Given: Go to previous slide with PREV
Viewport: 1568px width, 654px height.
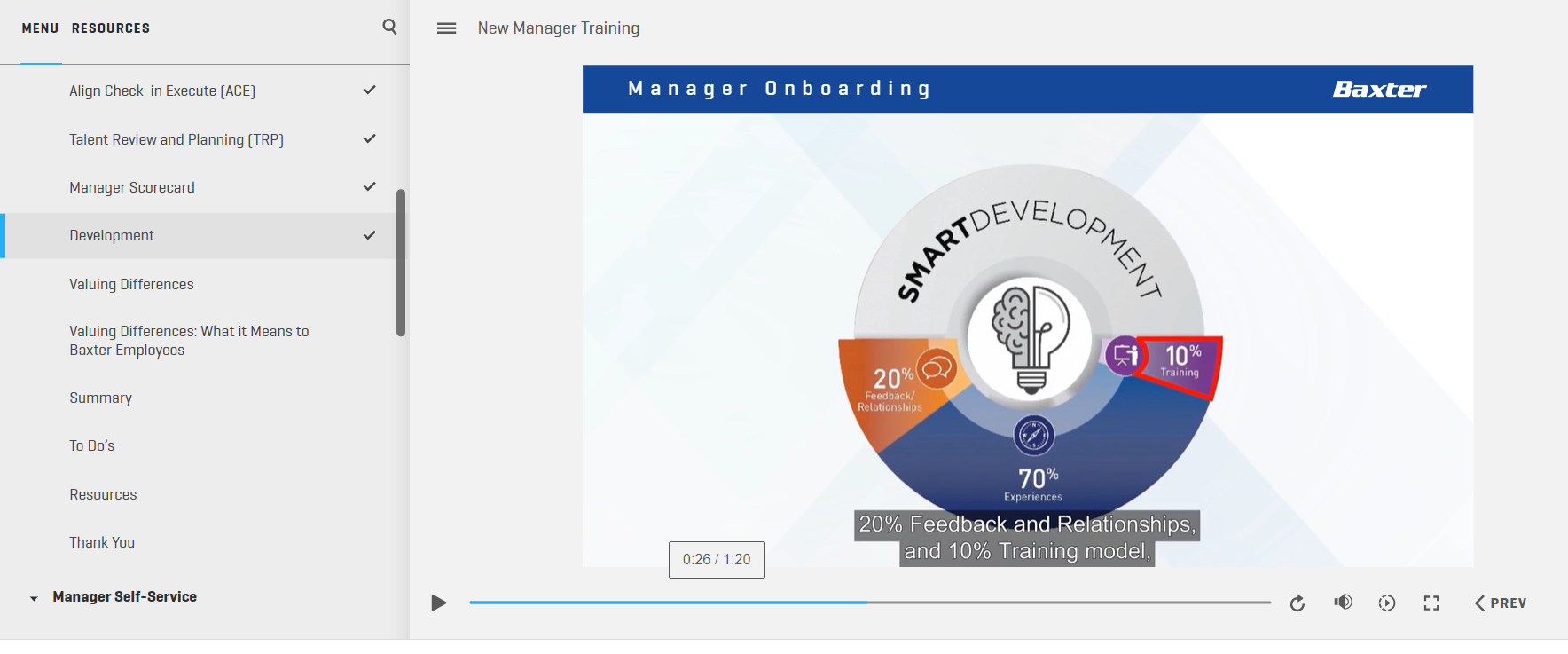Looking at the screenshot, I should pyautogui.click(x=1501, y=603).
